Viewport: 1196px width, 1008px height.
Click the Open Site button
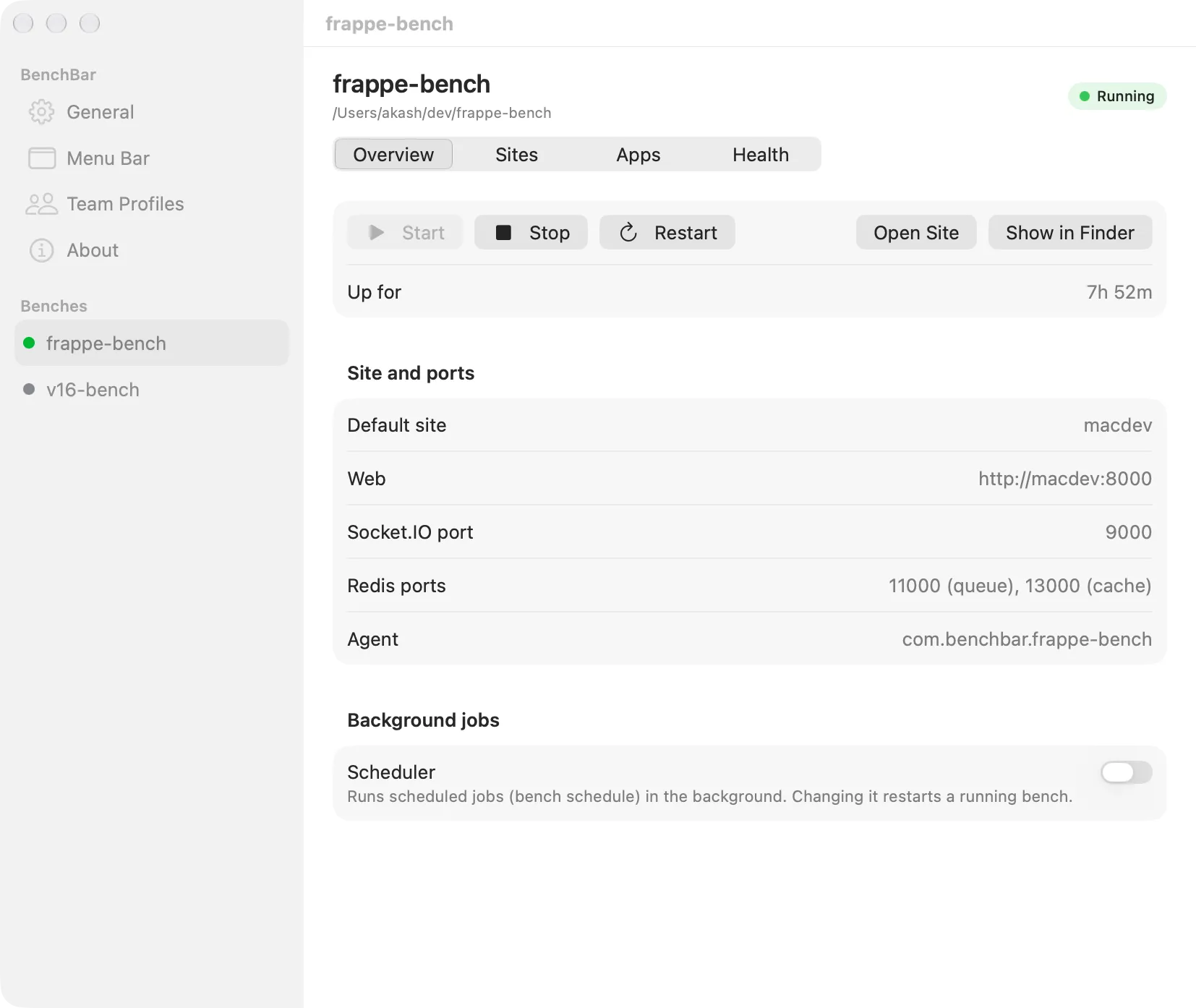[916, 232]
